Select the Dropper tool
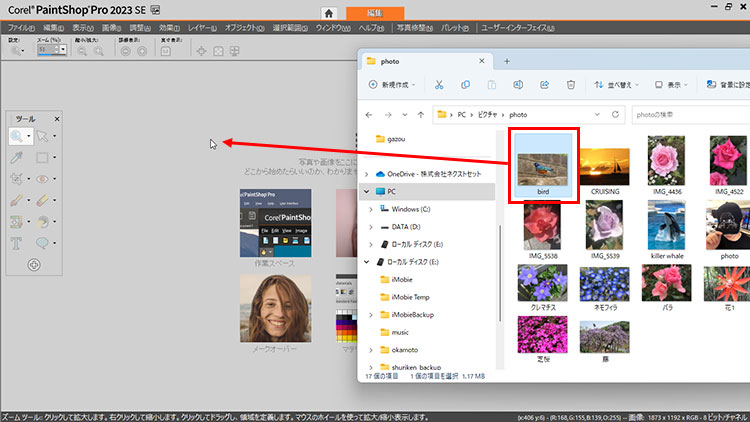The image size is (750, 422). point(18,157)
